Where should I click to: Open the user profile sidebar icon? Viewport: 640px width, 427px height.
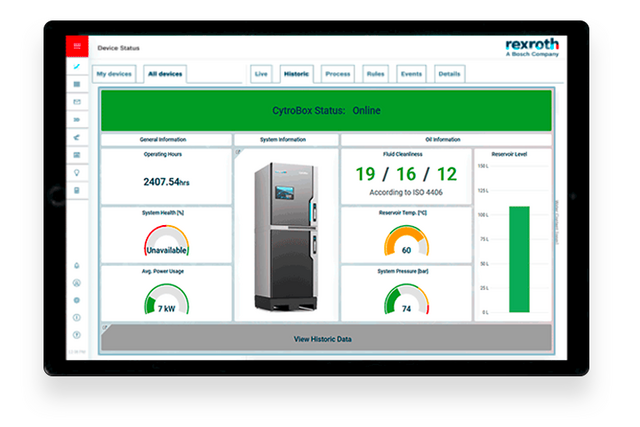tap(77, 283)
